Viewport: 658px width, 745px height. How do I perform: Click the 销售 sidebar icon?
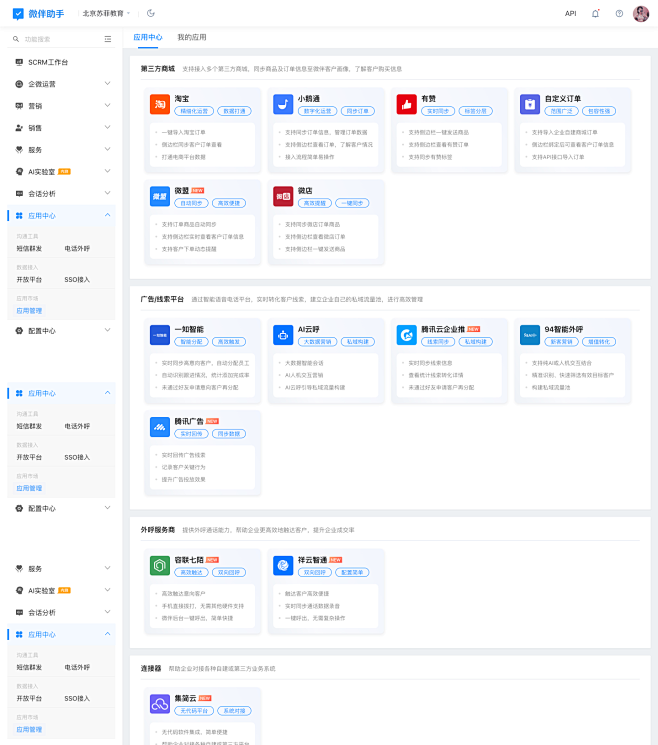point(19,128)
